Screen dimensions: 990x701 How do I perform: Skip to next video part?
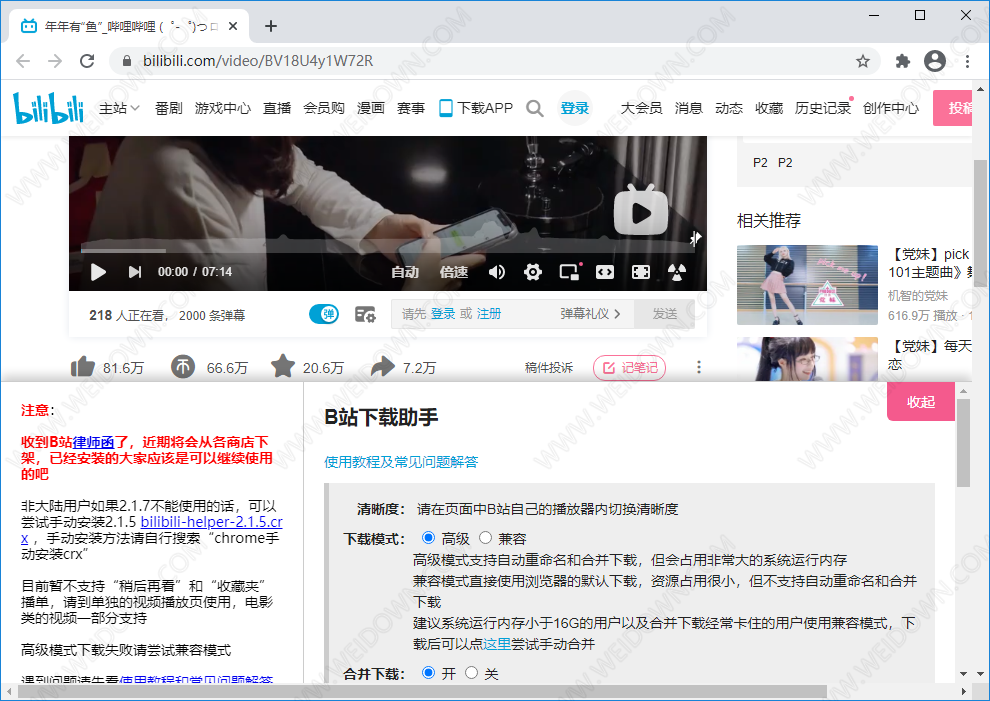[x=134, y=272]
